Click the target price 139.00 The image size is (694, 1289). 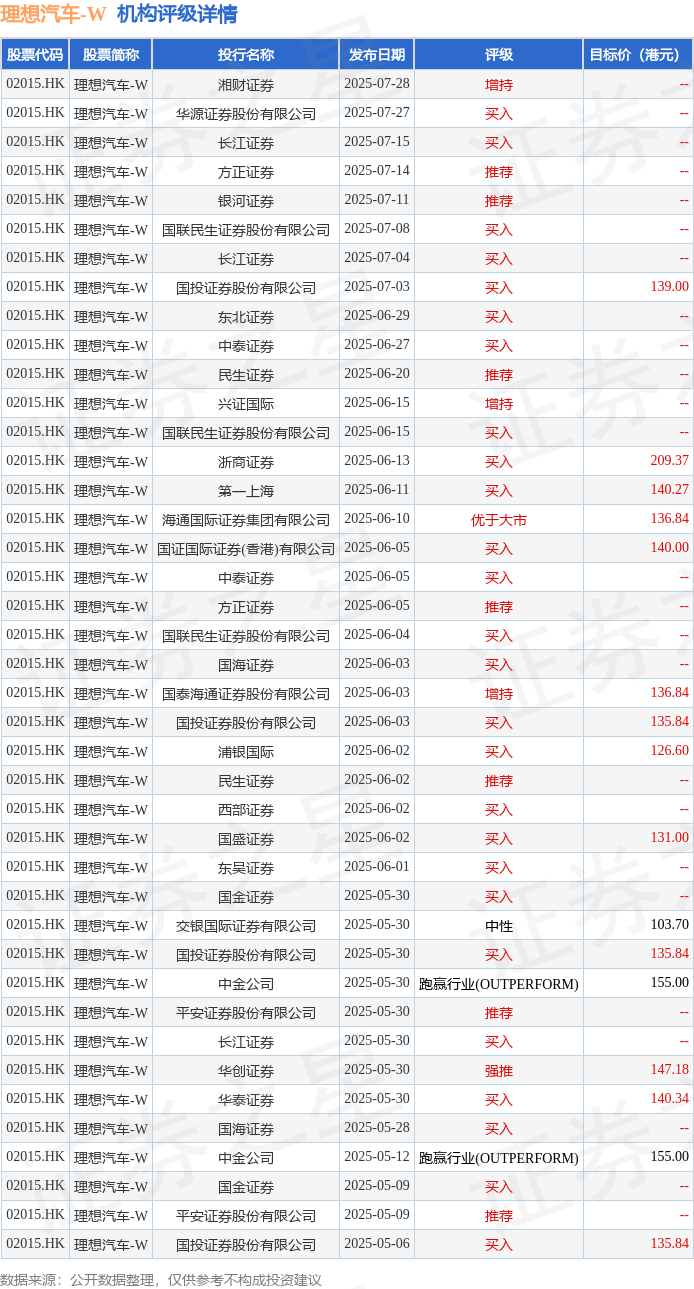669,287
